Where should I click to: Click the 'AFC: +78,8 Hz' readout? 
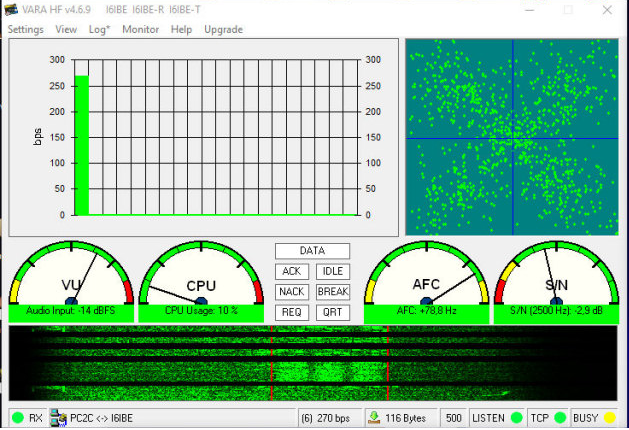pyautogui.click(x=426, y=310)
